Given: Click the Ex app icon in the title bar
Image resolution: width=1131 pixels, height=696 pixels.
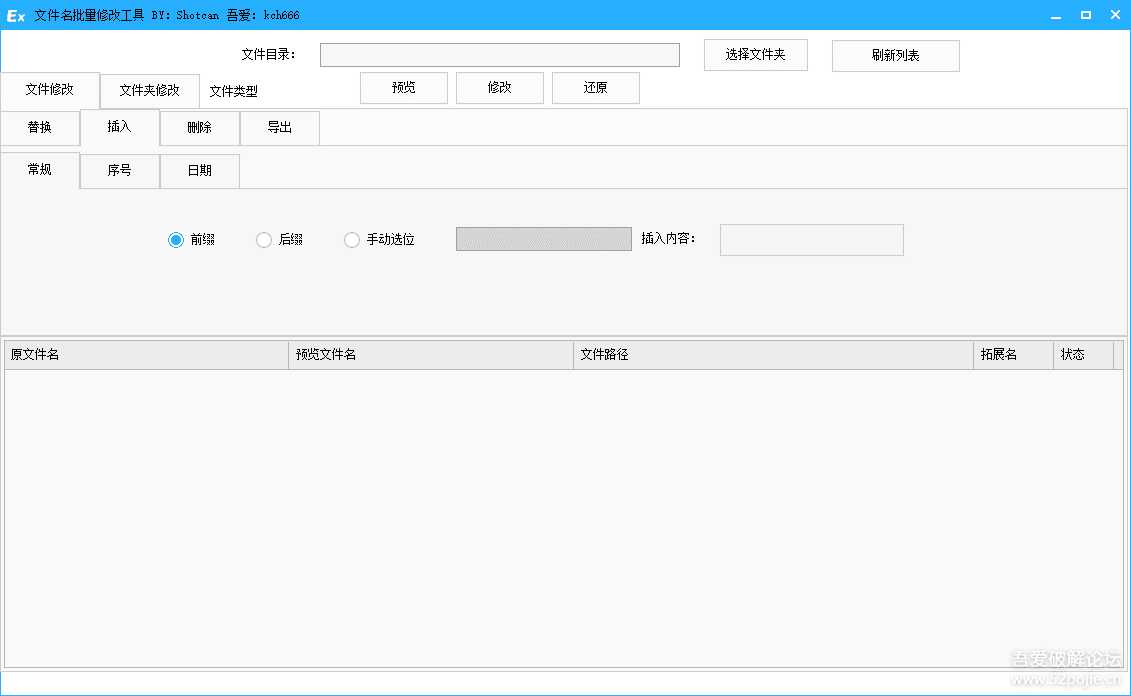Looking at the screenshot, I should (14, 14).
